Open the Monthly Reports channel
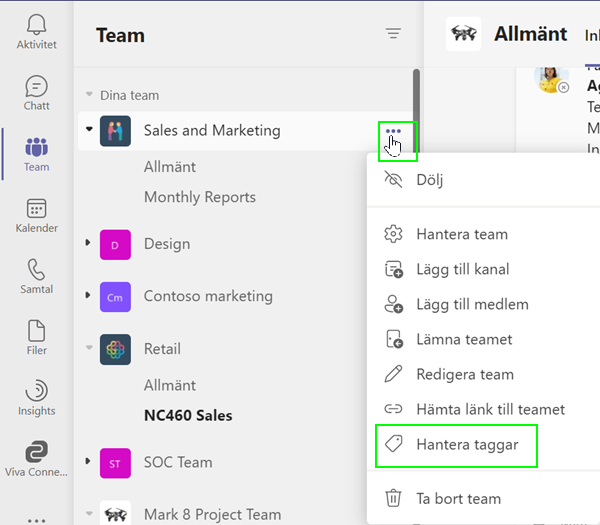 [200, 197]
